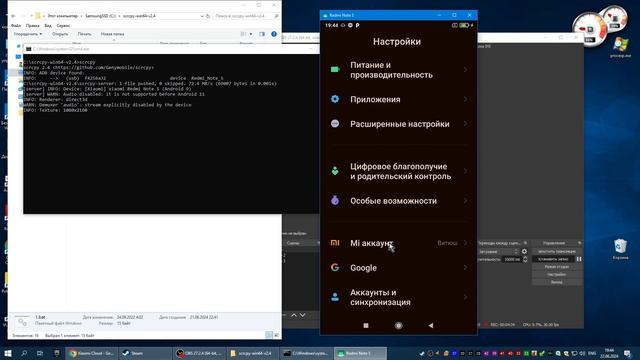This screenshot has height=360, width=640.
Task: Toggle the Explorer preview pane icon
Action: coord(262,34)
